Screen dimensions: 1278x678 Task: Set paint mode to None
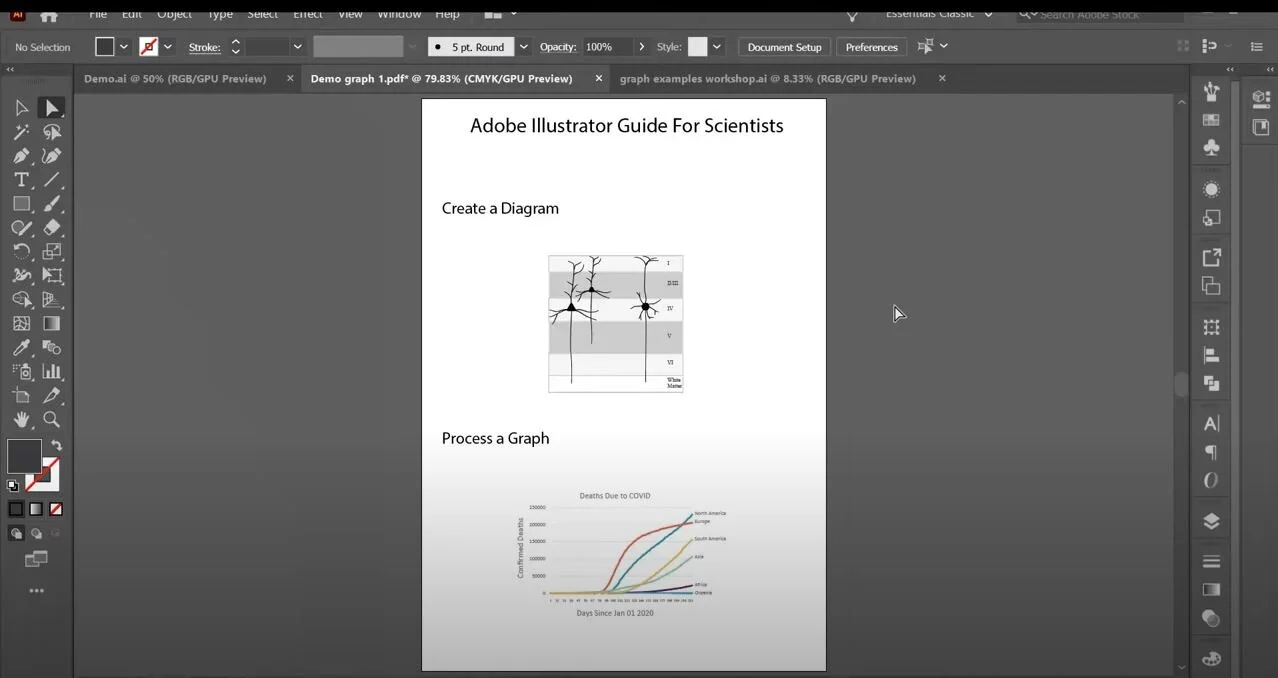[56, 509]
